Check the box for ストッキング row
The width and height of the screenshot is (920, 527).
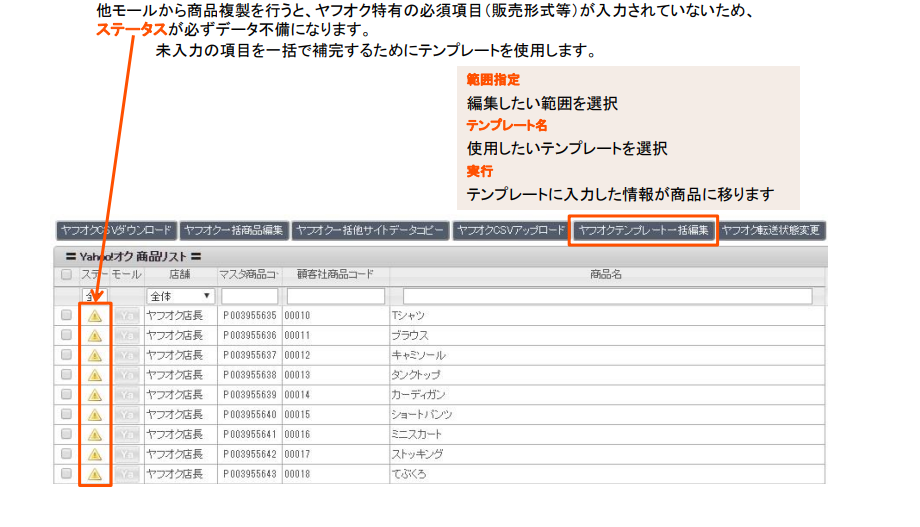[66, 454]
